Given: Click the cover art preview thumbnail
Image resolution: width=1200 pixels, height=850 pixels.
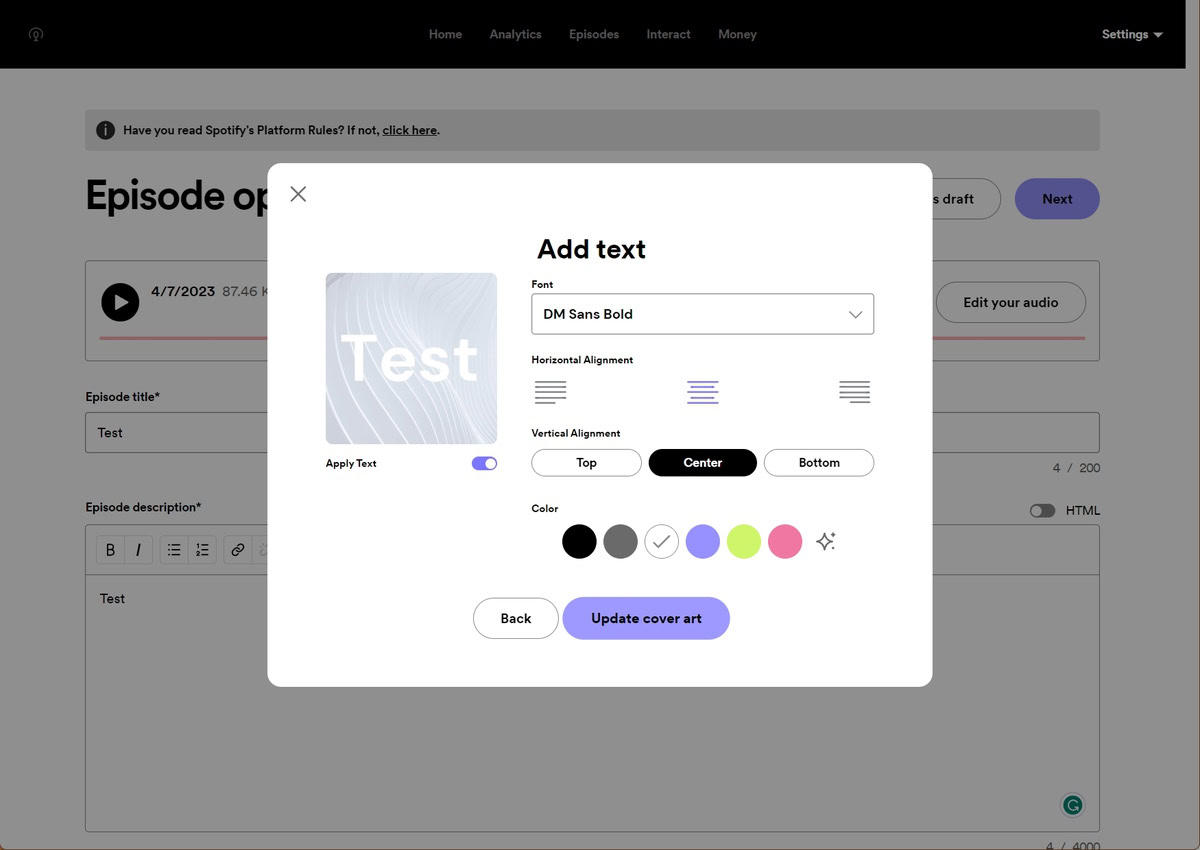Looking at the screenshot, I should [x=411, y=358].
